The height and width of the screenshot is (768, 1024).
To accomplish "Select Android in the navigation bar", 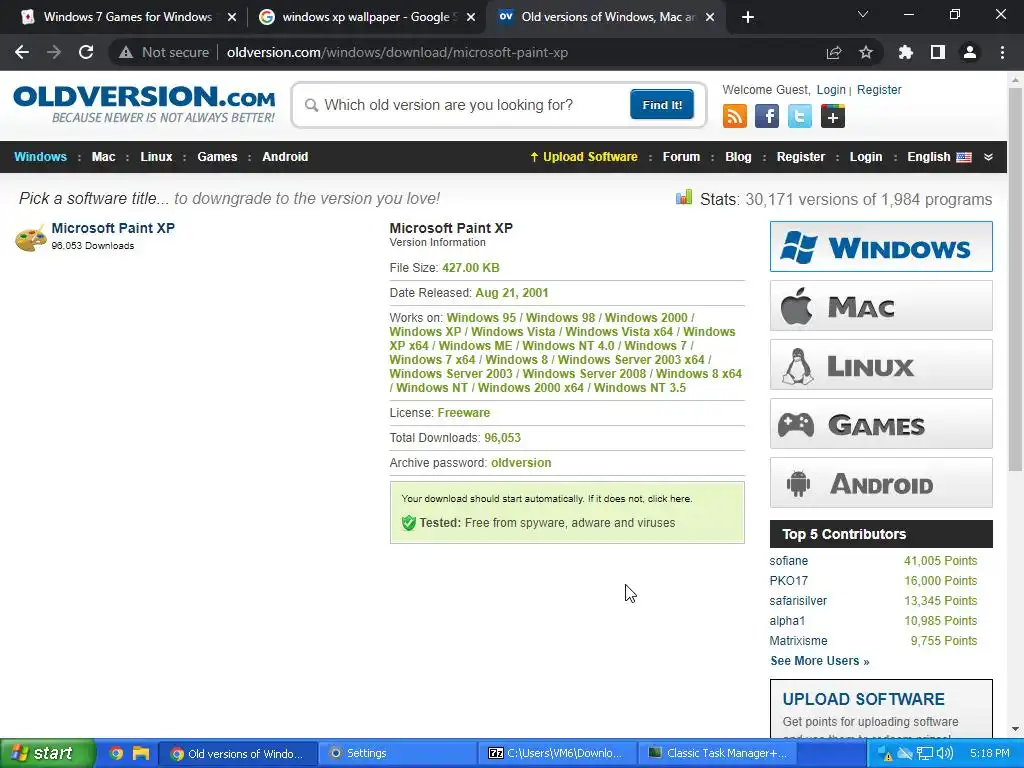I will 285,157.
